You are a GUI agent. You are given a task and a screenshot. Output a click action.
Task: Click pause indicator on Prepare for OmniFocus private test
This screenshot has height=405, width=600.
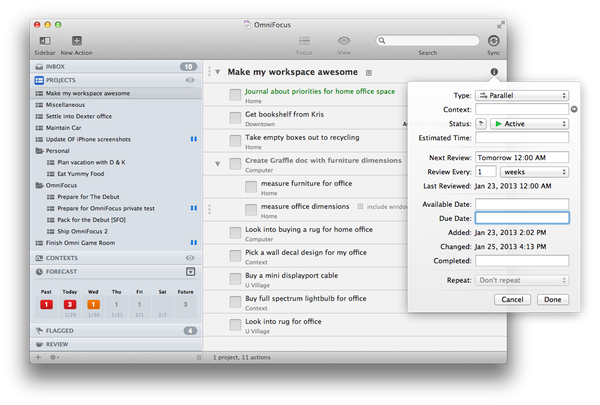(194, 208)
